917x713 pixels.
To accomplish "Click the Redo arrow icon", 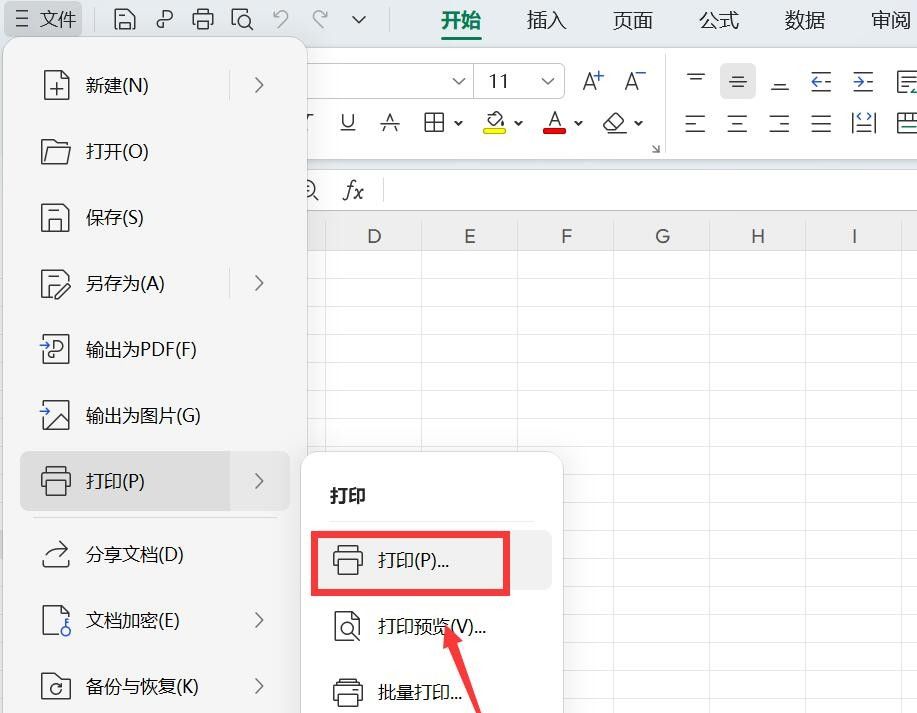I will [319, 19].
